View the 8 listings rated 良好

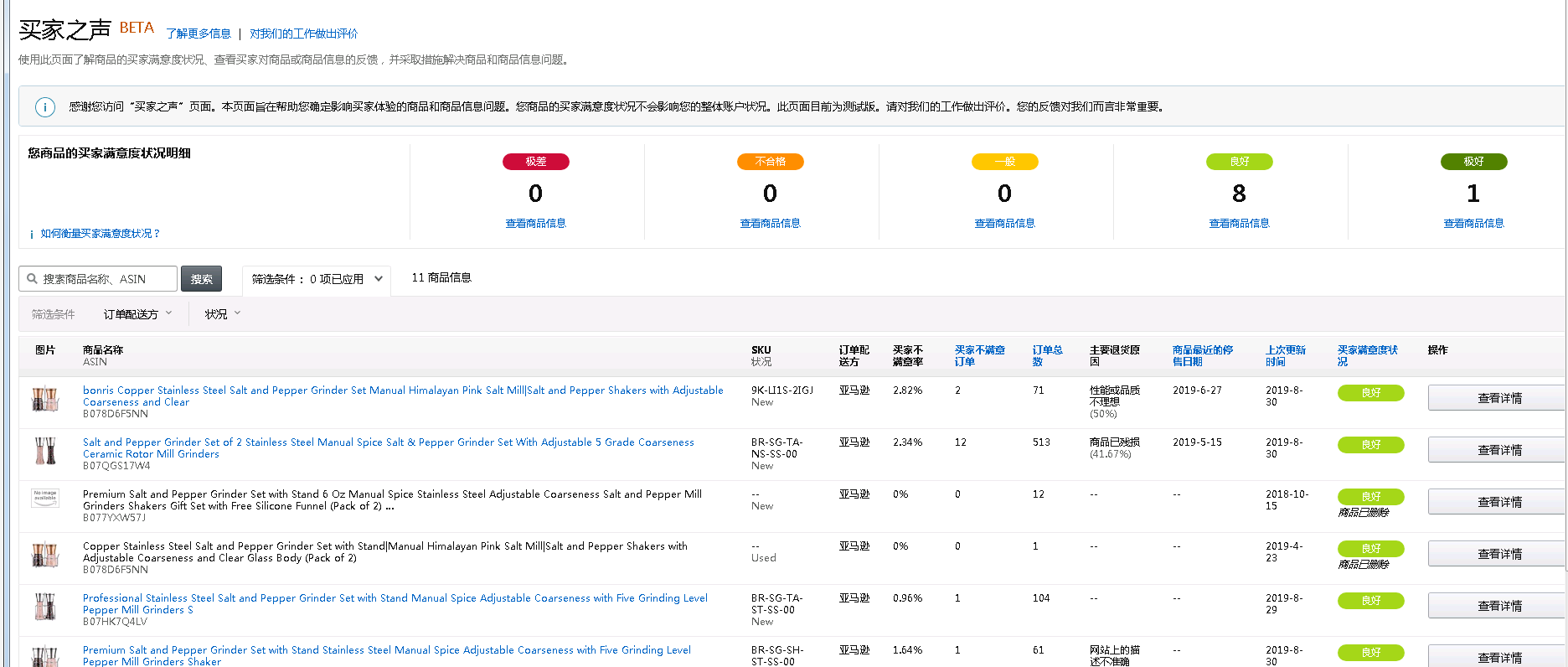click(1240, 224)
